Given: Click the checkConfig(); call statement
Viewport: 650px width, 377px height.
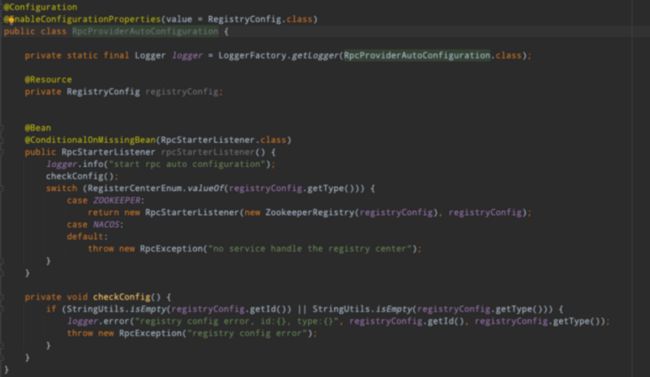Looking at the screenshot, I should (82, 176).
